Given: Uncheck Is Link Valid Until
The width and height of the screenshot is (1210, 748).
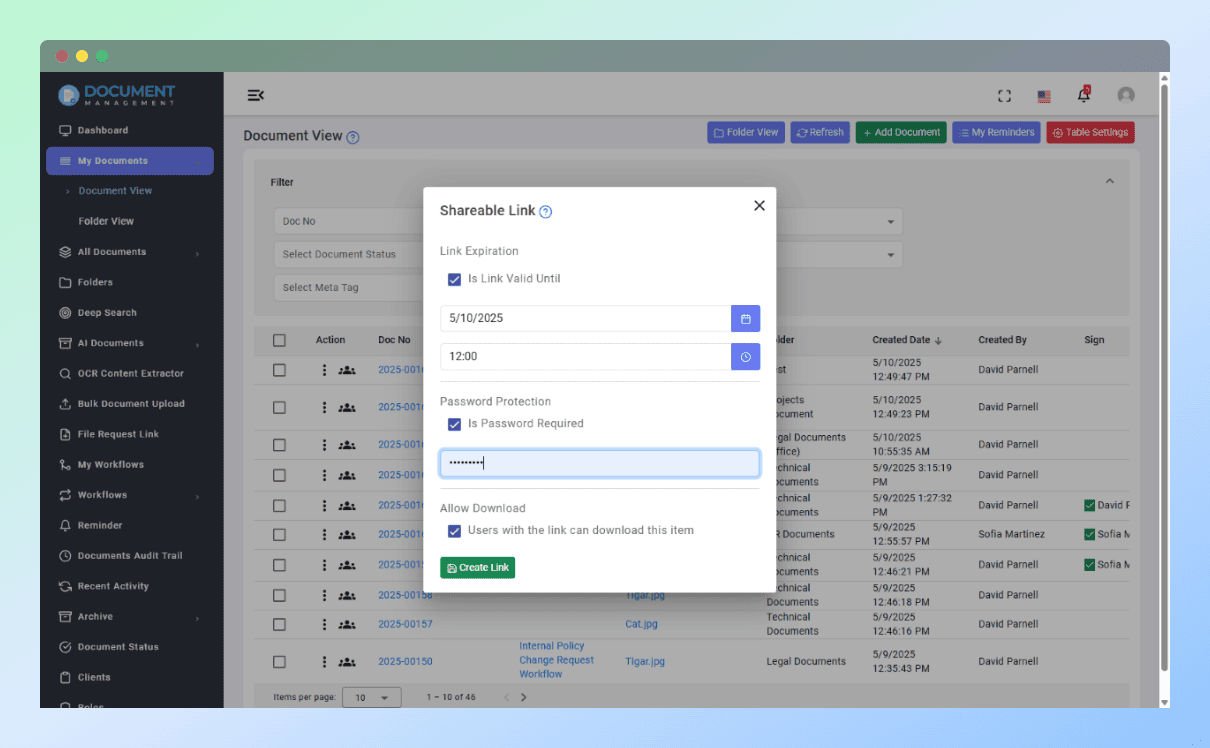Looking at the screenshot, I should click(455, 279).
